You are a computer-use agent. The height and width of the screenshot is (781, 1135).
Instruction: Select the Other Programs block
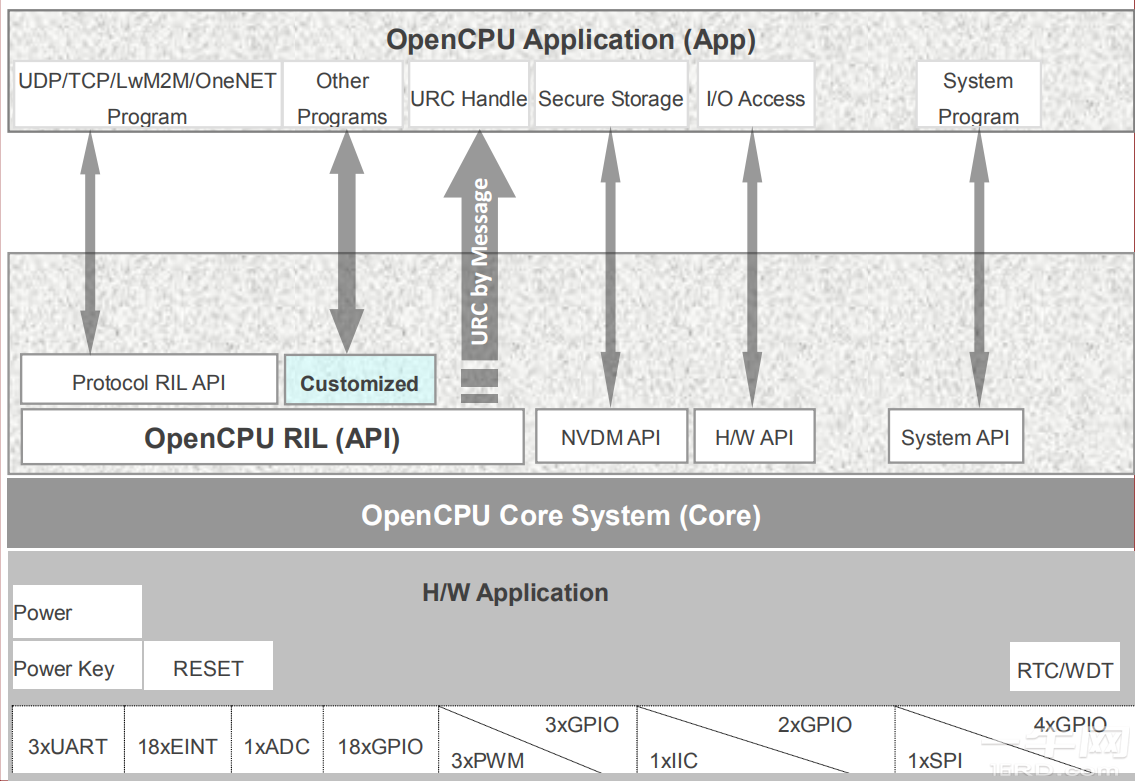[x=342, y=97]
